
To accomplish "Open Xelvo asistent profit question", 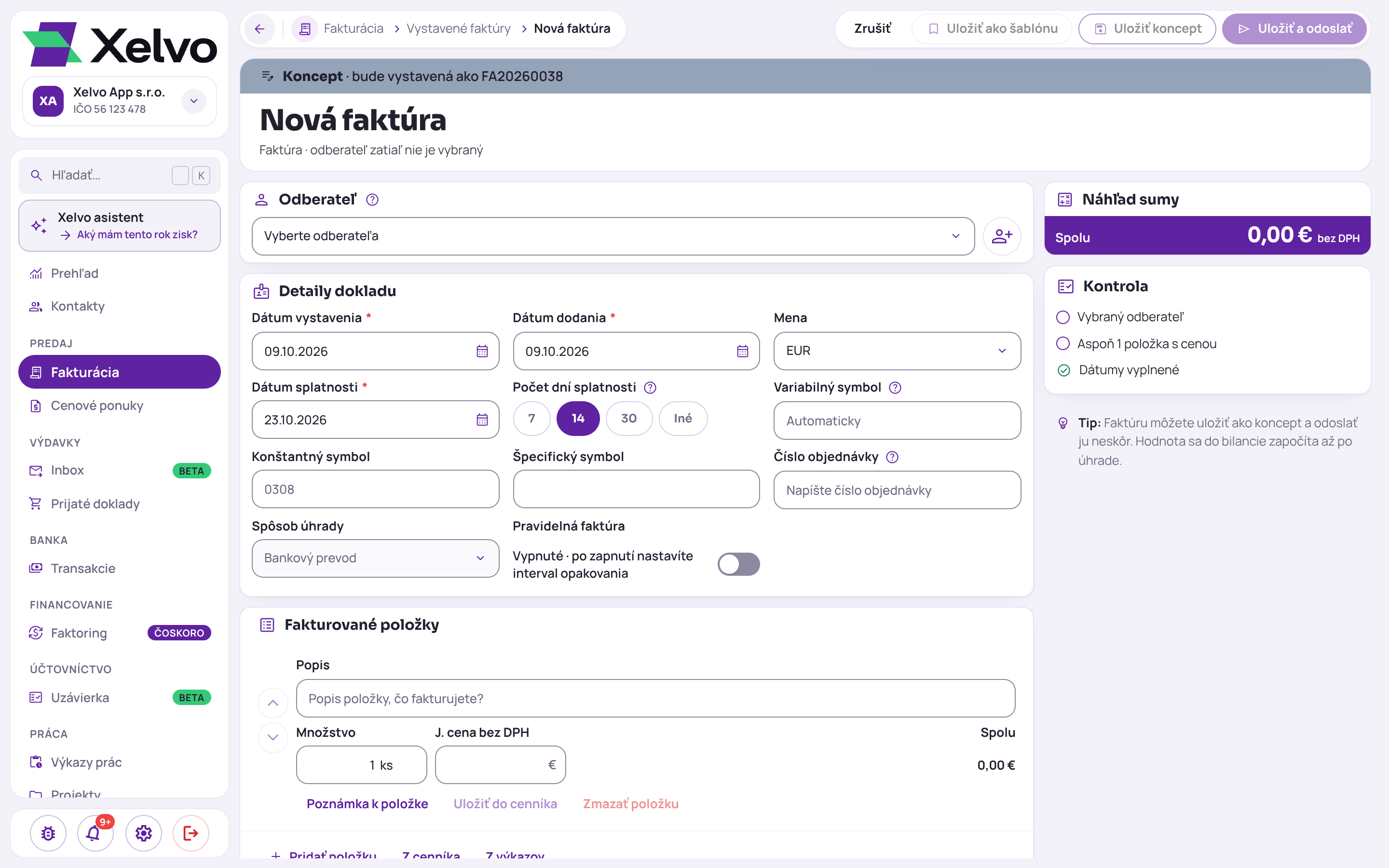I will (120, 226).
